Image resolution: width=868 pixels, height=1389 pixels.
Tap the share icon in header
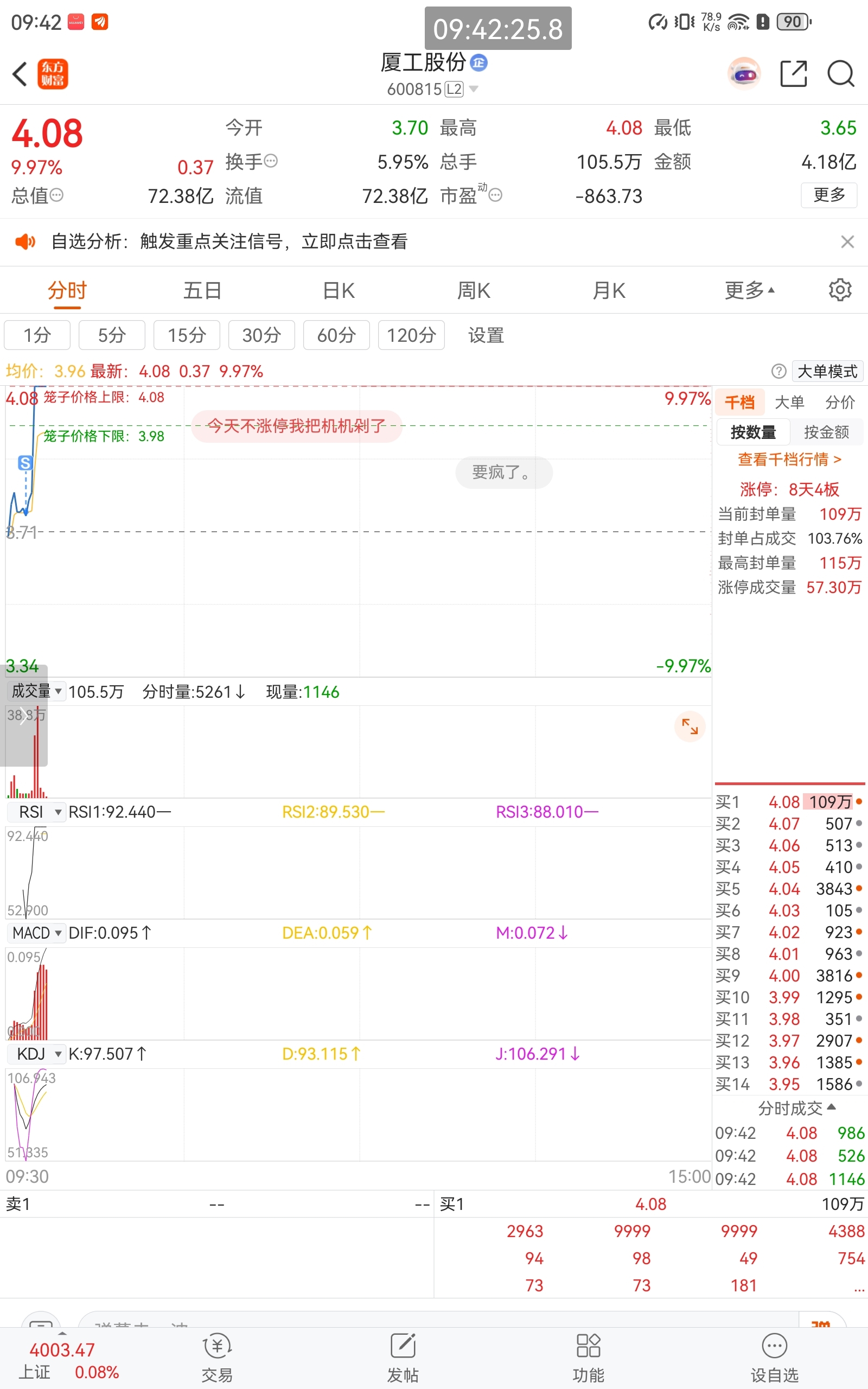[793, 73]
